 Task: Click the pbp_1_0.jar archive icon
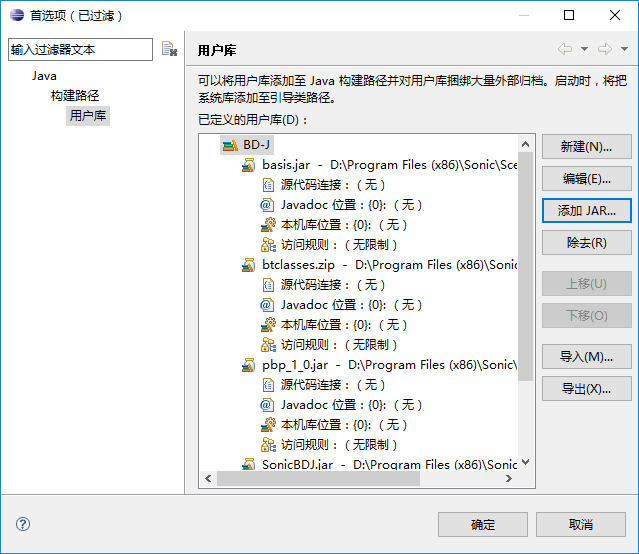point(248,365)
